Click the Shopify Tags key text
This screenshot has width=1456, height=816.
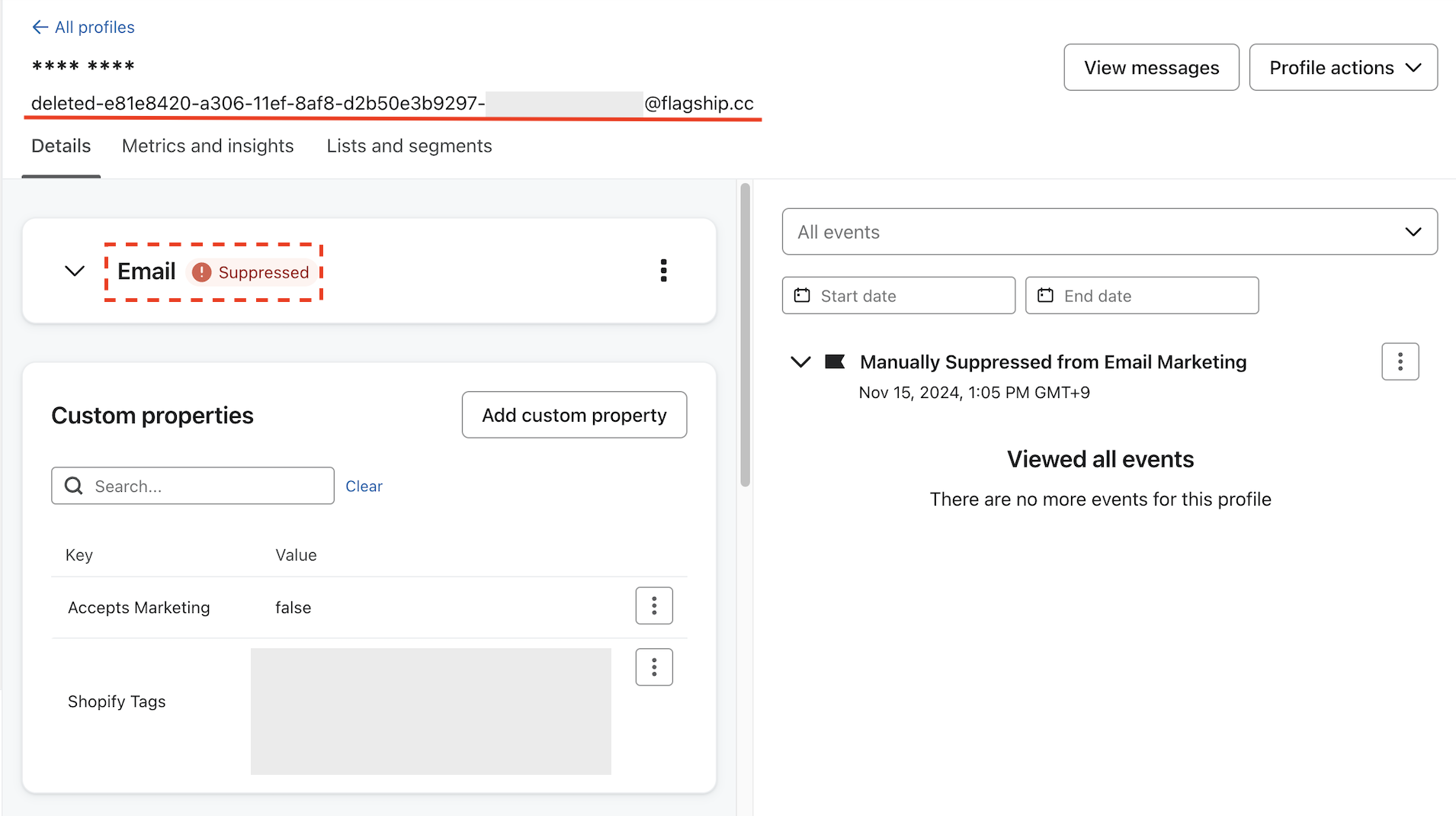[x=117, y=702]
